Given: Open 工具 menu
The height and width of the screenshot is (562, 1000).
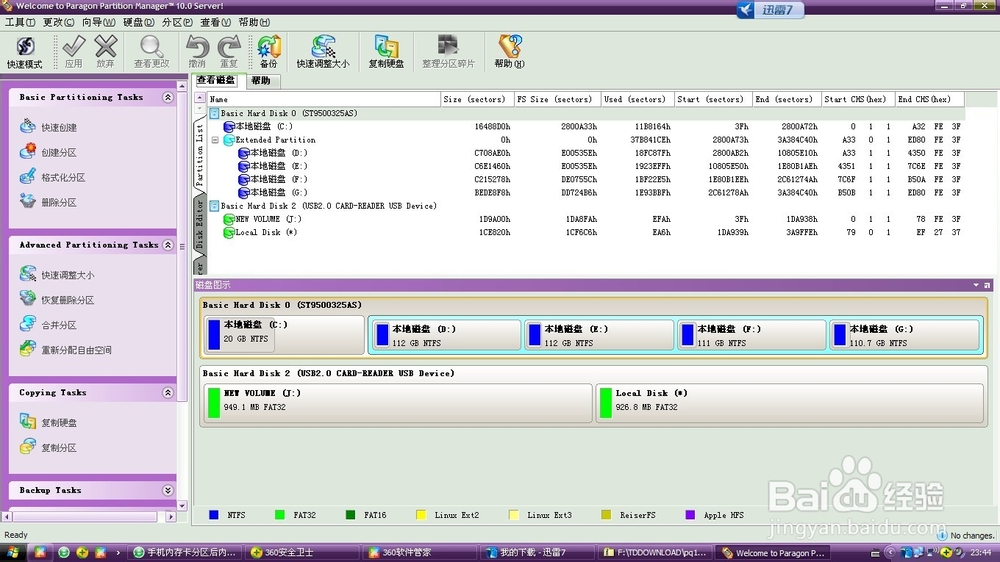Looking at the screenshot, I should click(20, 22).
